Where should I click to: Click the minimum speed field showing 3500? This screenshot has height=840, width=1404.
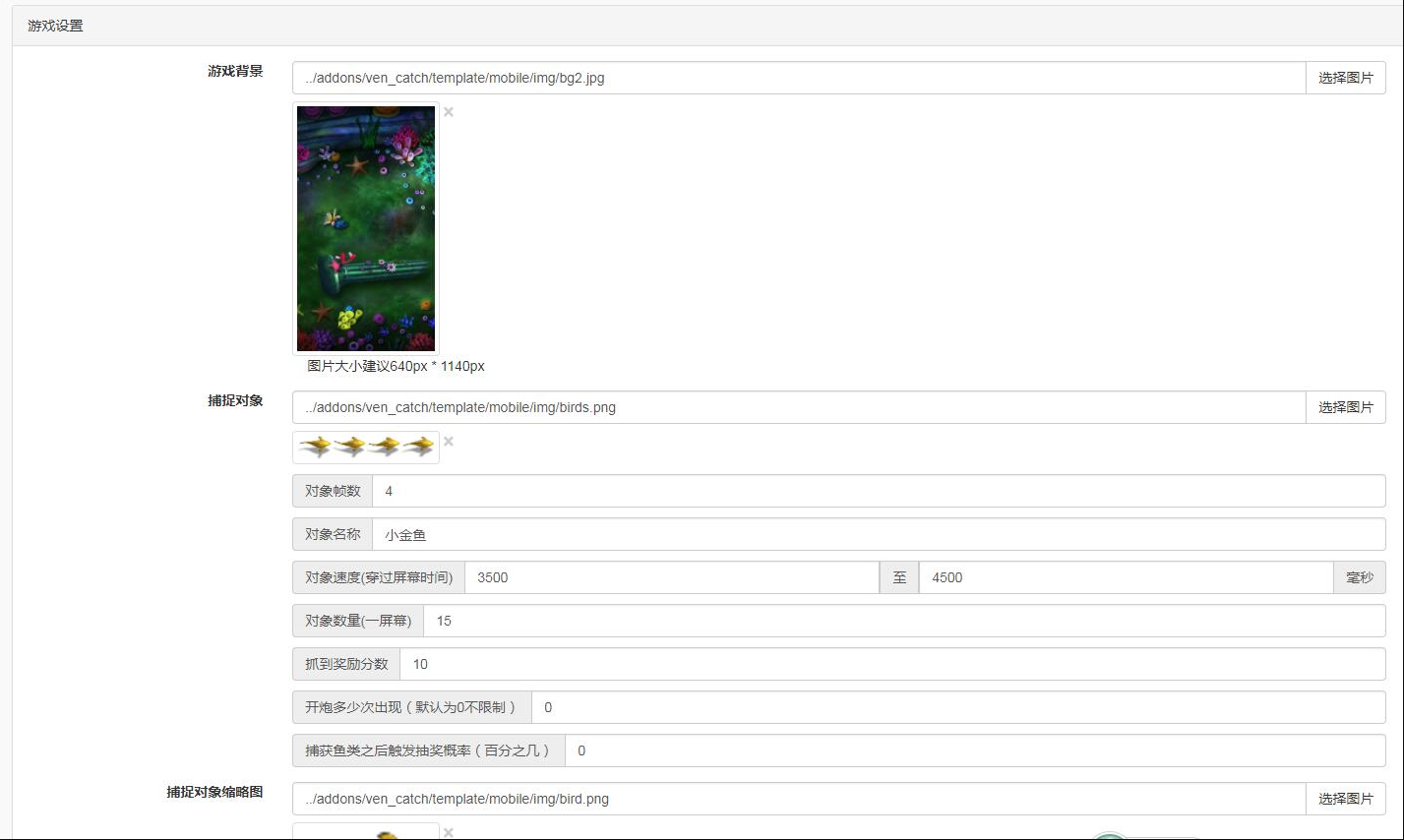click(671, 577)
